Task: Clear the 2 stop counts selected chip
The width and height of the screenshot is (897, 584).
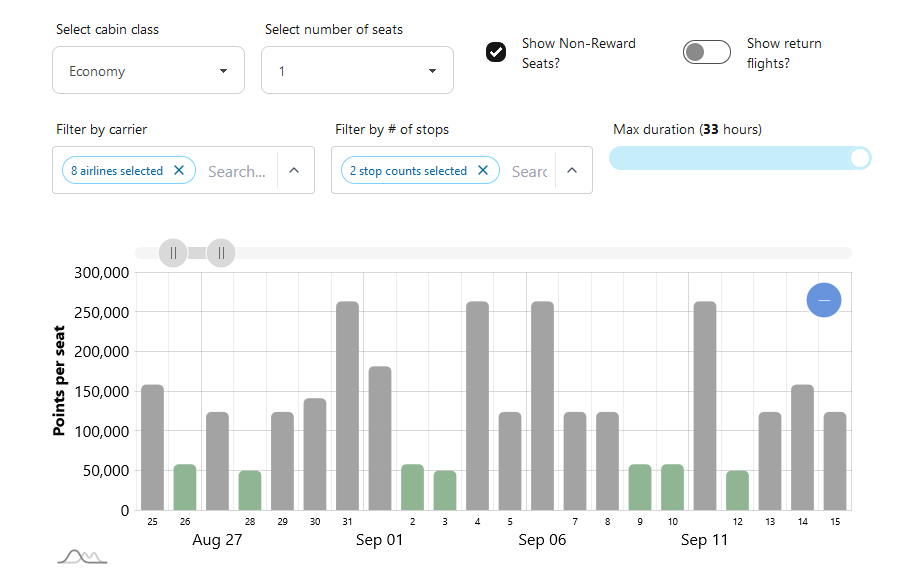Action: (483, 170)
